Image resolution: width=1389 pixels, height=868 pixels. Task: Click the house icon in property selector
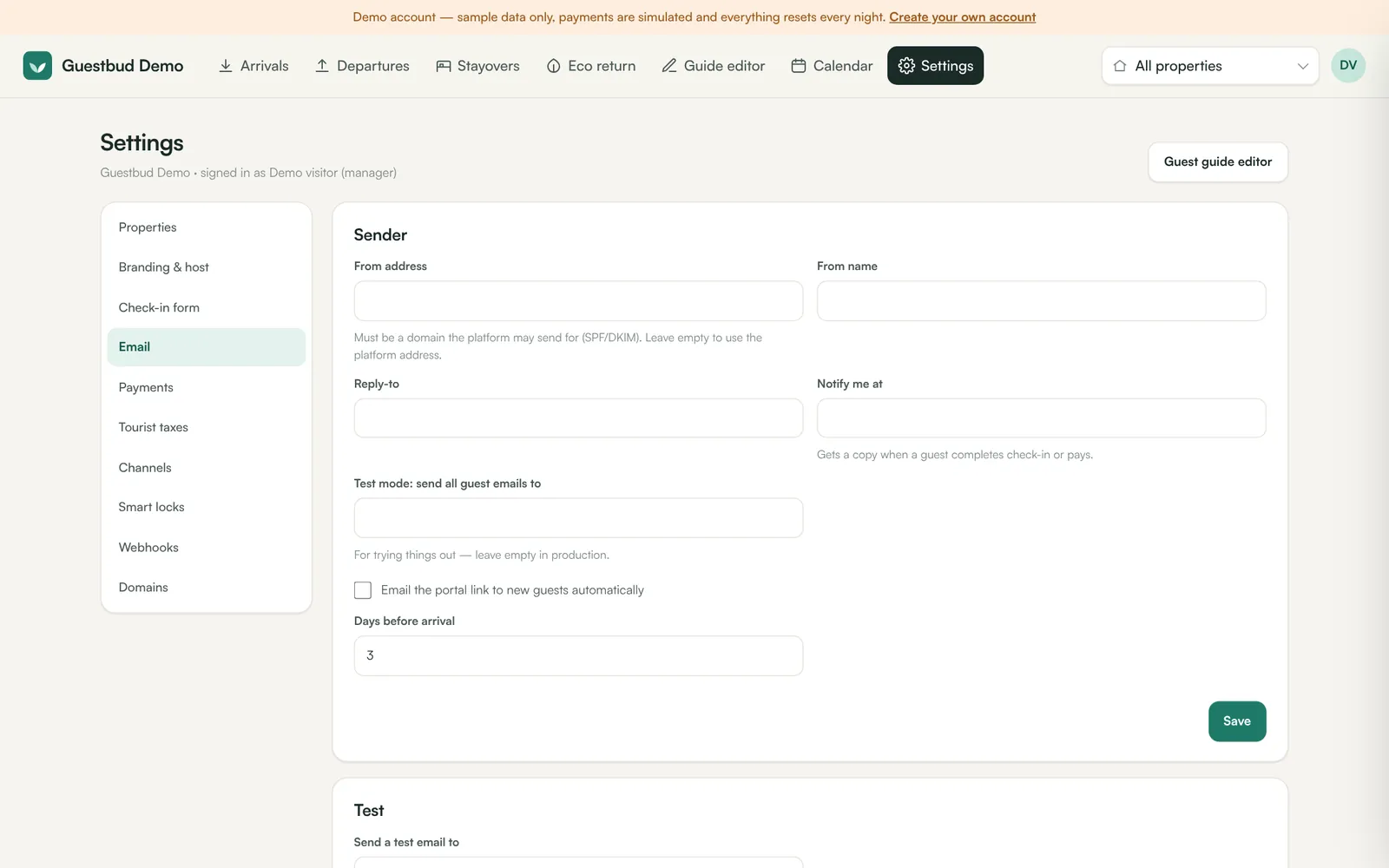tap(1120, 66)
